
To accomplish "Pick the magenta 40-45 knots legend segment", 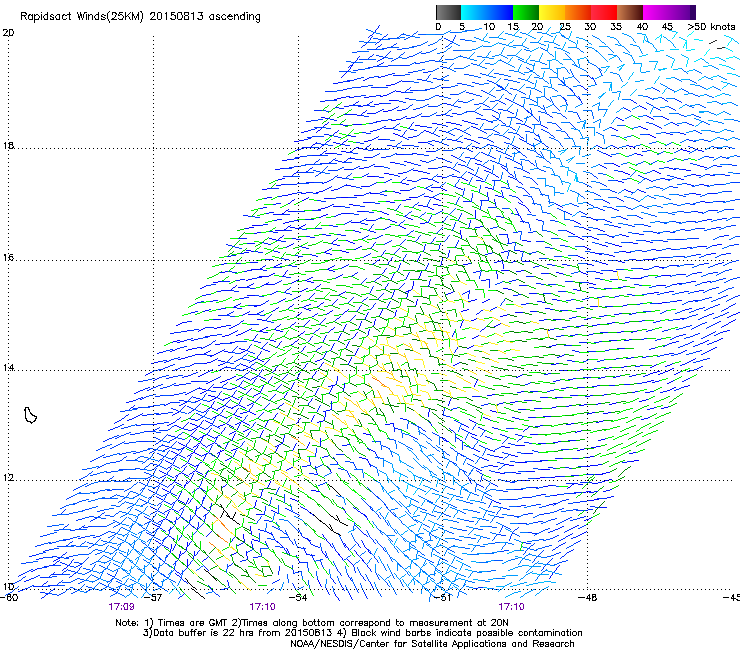I will click(656, 12).
